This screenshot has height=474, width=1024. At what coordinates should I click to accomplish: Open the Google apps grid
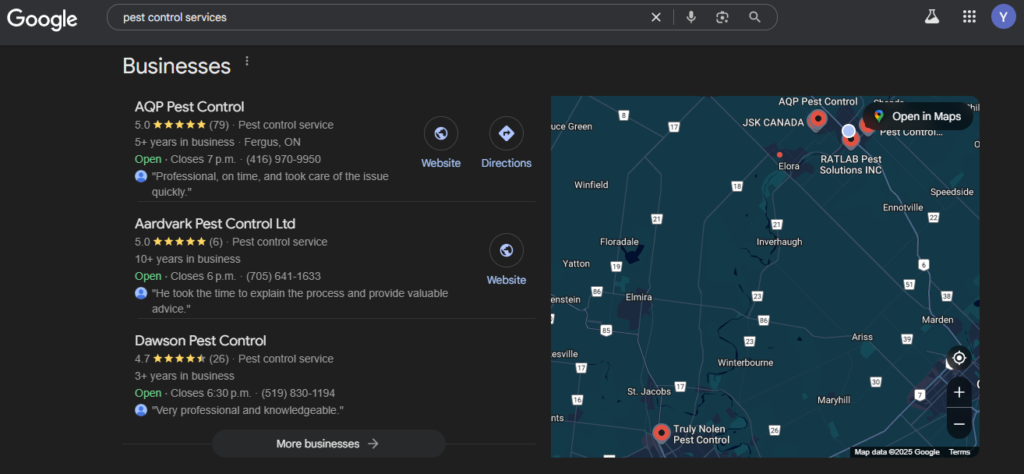tap(970, 17)
